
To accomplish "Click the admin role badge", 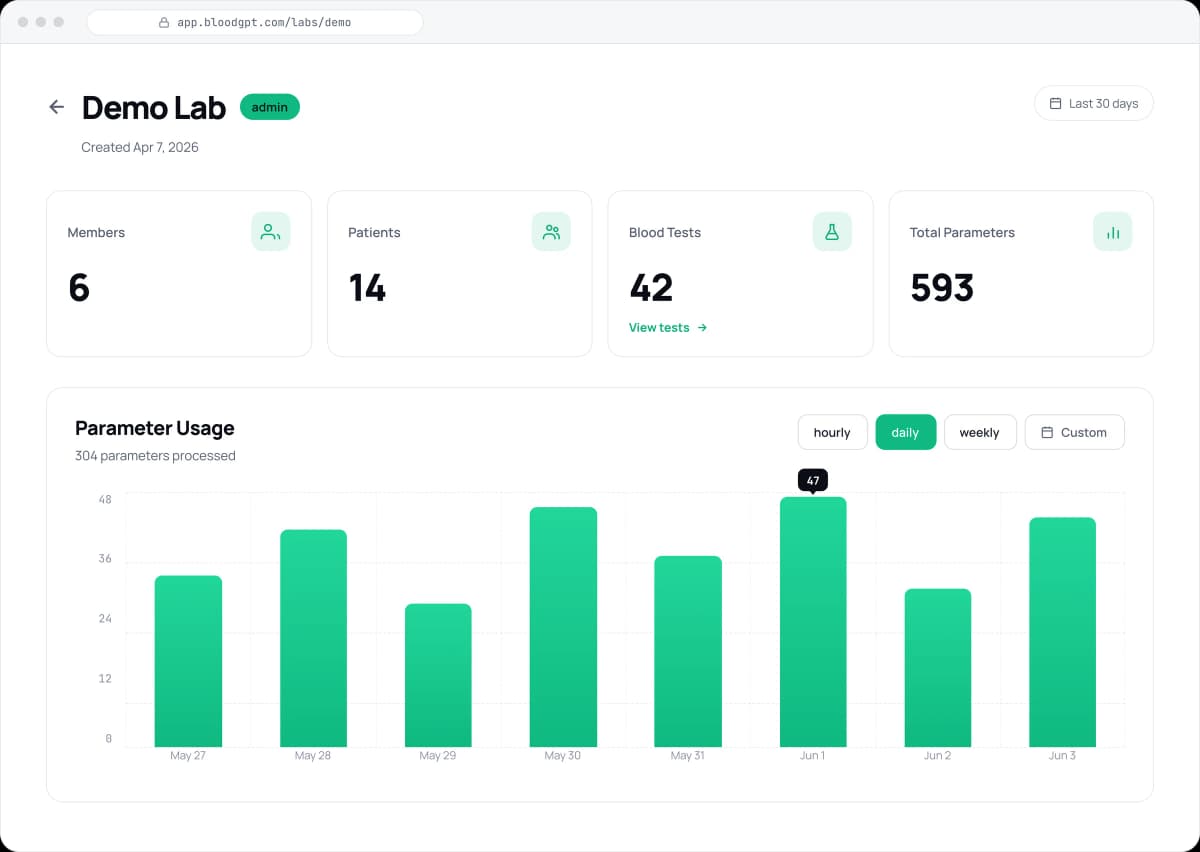I will coord(270,107).
